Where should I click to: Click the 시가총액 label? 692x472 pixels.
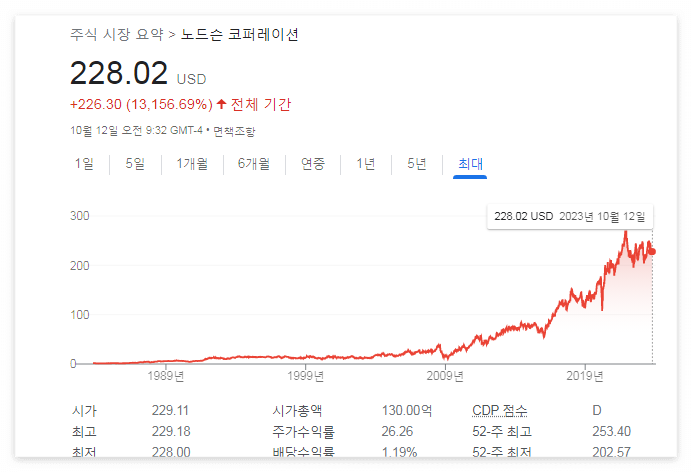point(297,411)
